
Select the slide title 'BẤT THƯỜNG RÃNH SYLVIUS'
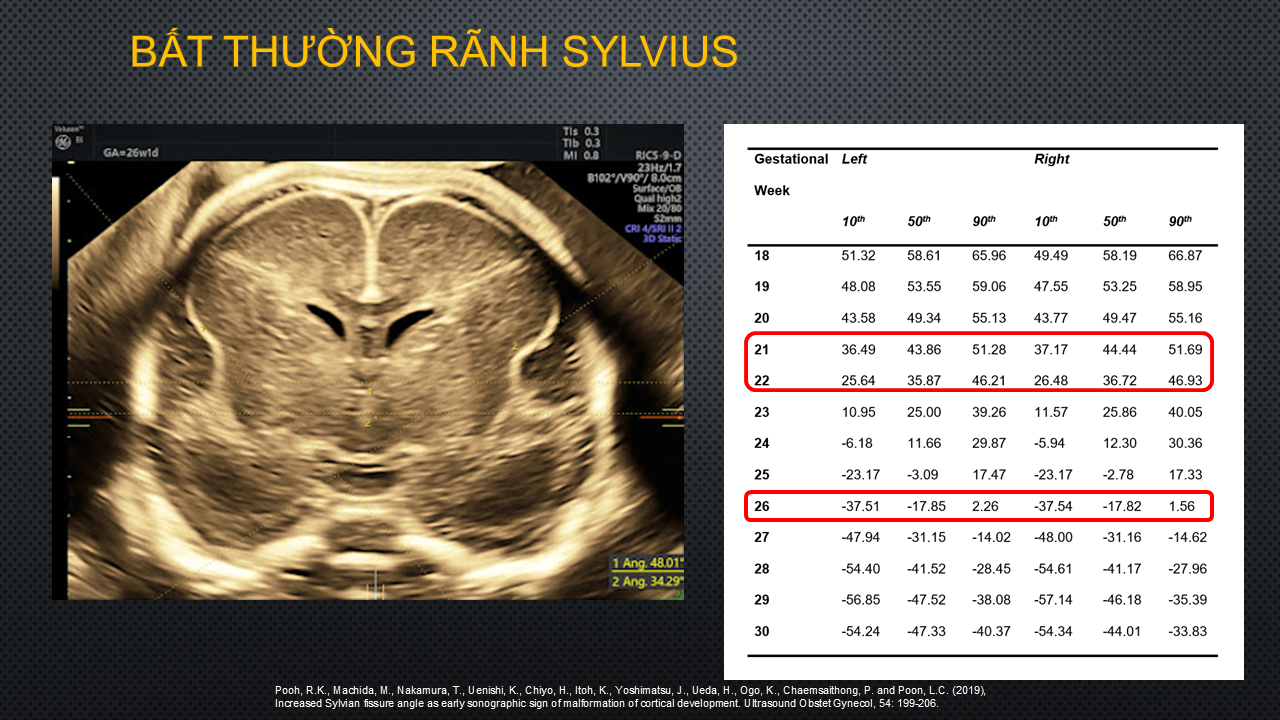[434, 52]
